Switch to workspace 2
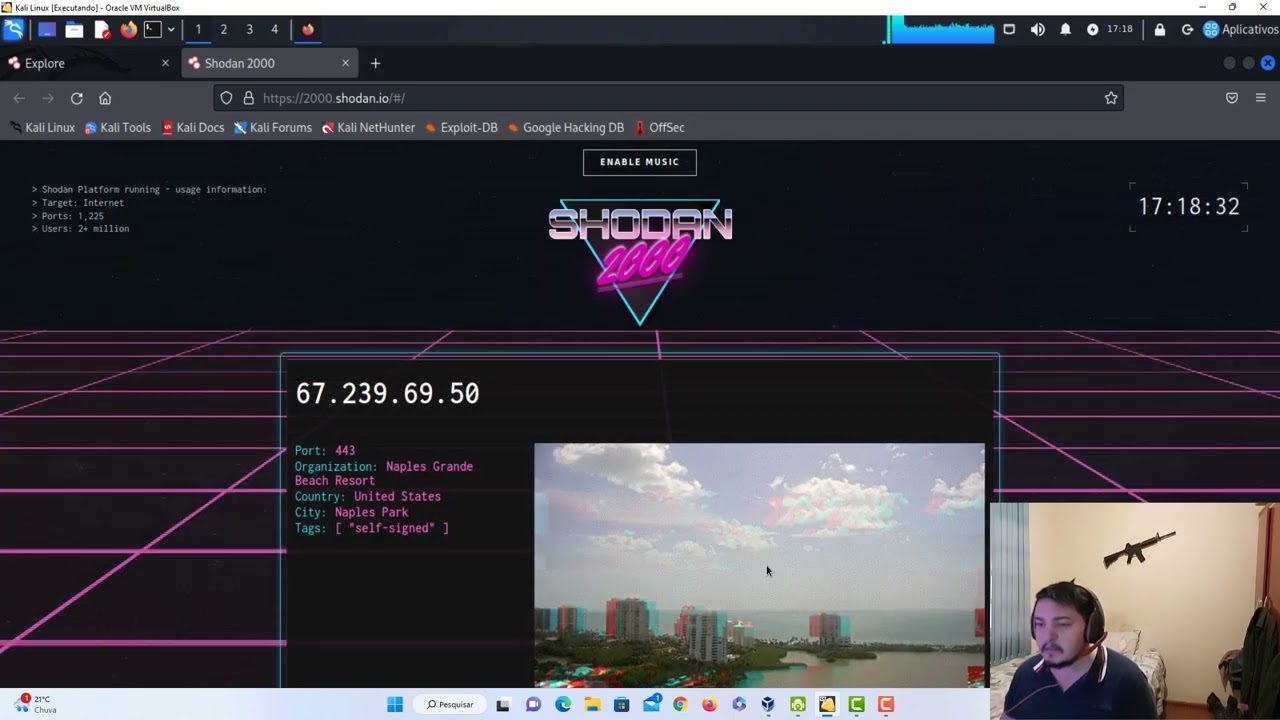Screen dimensions: 1280x720 (224, 30)
